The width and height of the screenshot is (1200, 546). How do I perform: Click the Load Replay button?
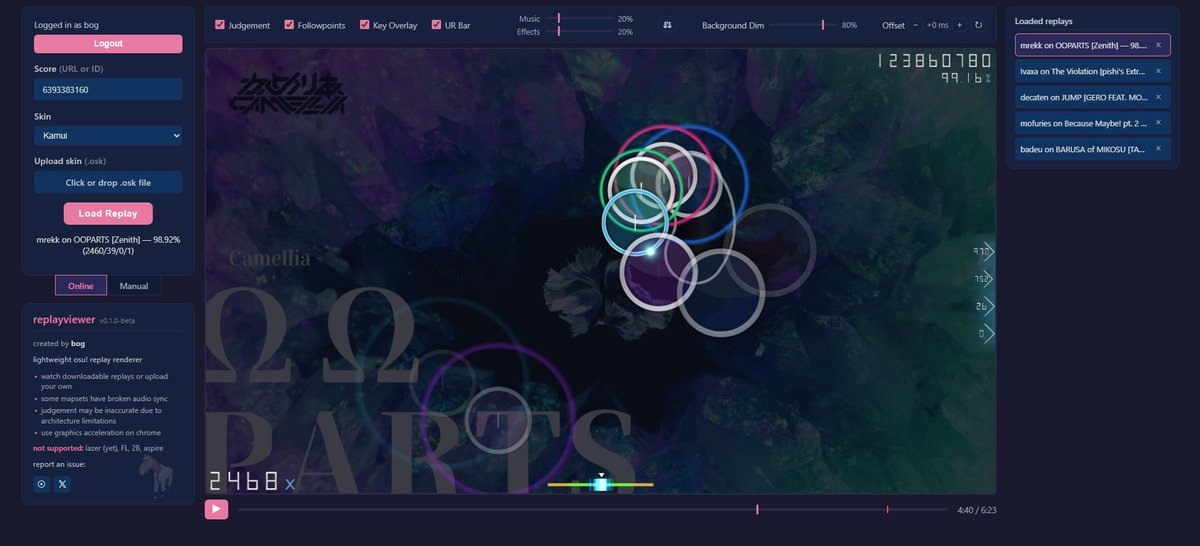[108, 213]
